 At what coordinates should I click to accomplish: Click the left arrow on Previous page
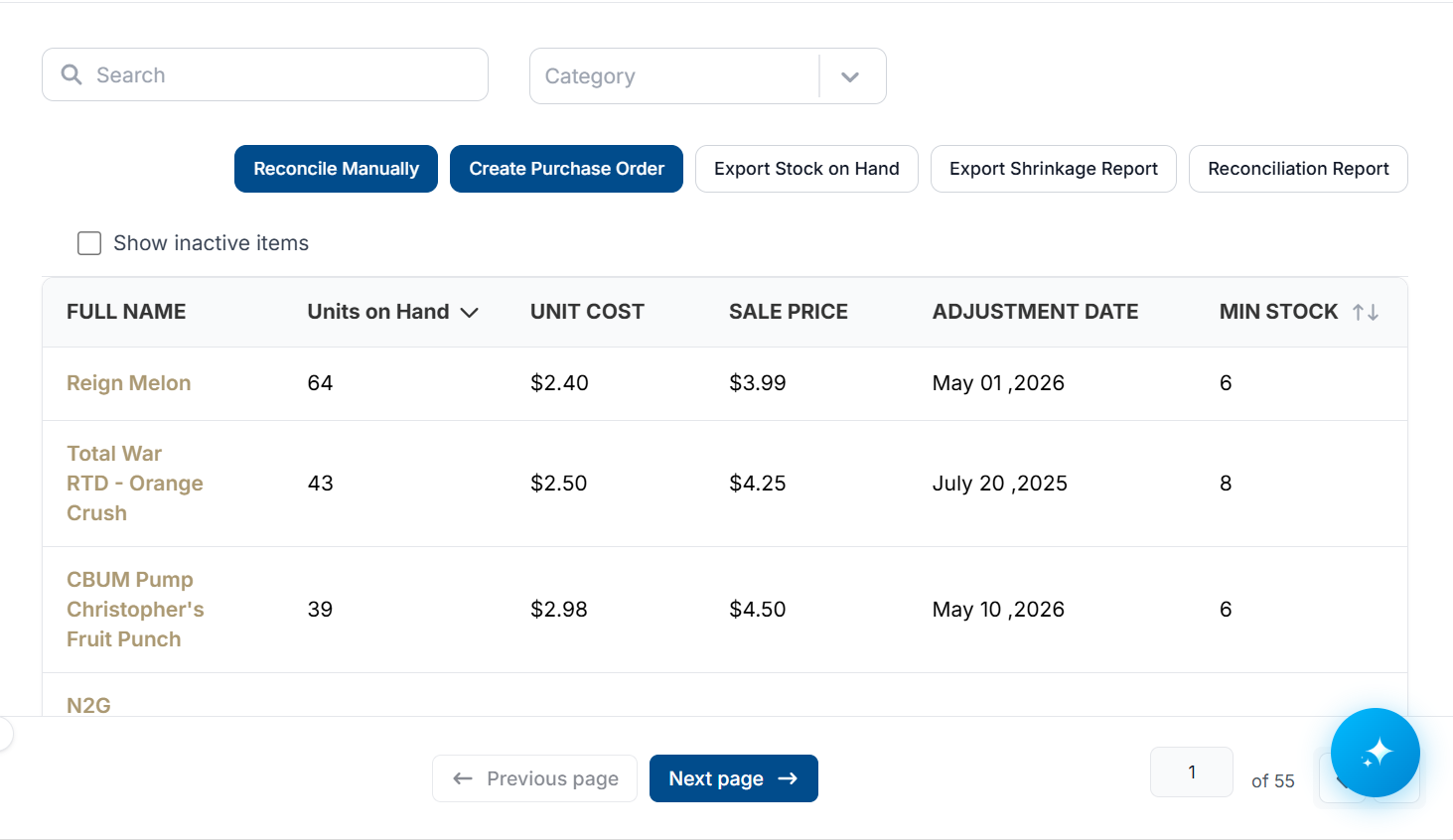coord(463,778)
